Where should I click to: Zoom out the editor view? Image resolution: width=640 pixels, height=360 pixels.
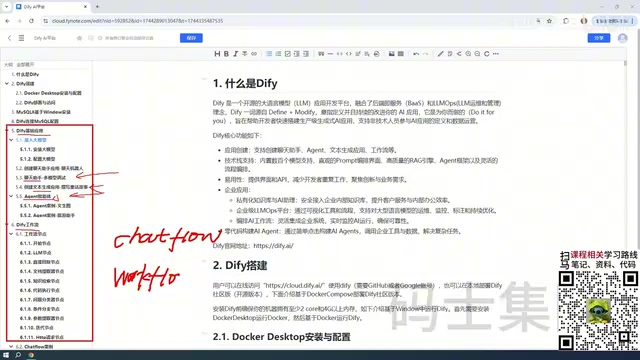[477, 54]
